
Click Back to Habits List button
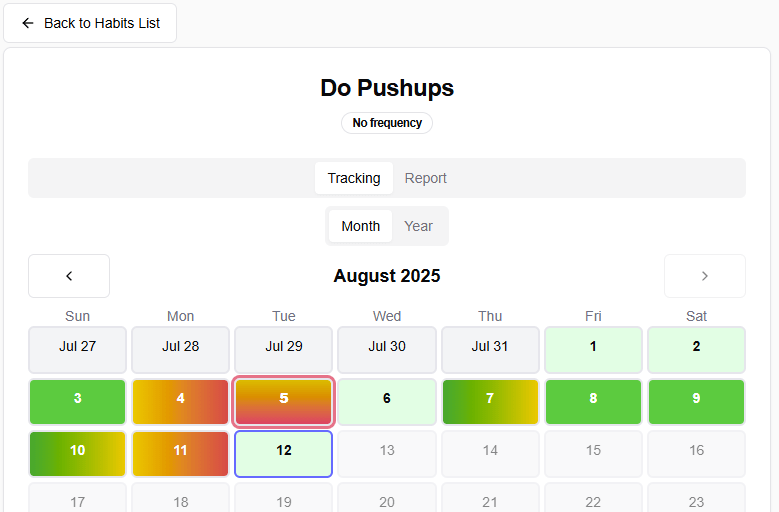click(90, 23)
